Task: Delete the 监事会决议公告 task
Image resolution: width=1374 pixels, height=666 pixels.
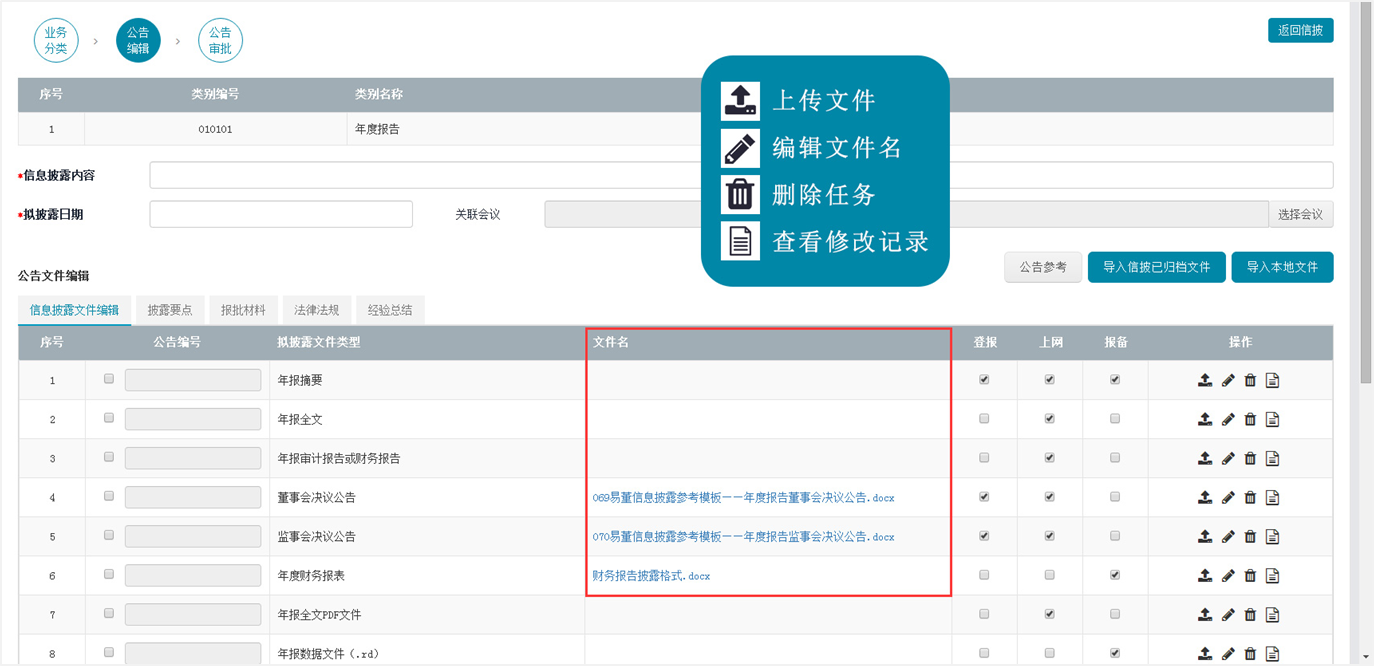Action: point(1250,536)
